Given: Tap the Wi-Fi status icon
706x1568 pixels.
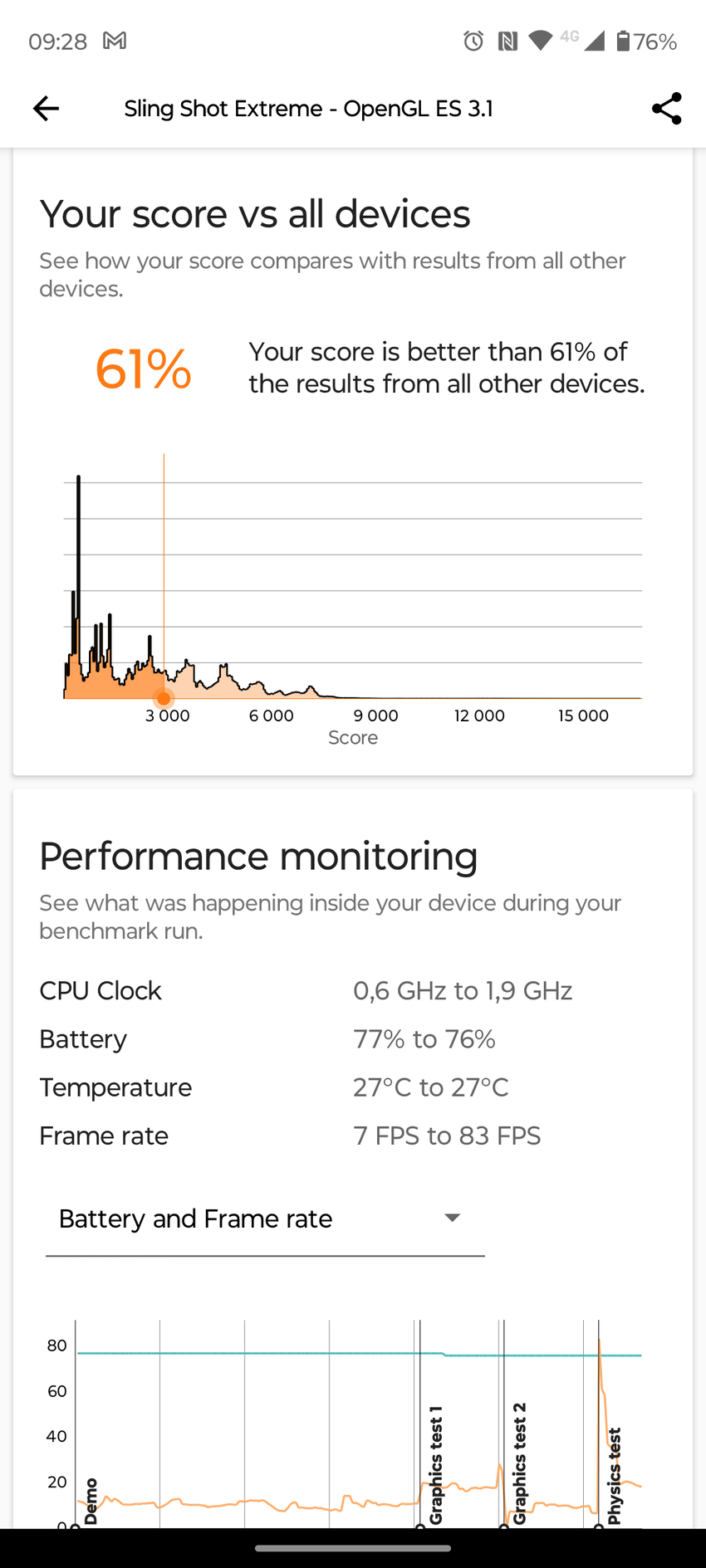Looking at the screenshot, I should point(541,41).
